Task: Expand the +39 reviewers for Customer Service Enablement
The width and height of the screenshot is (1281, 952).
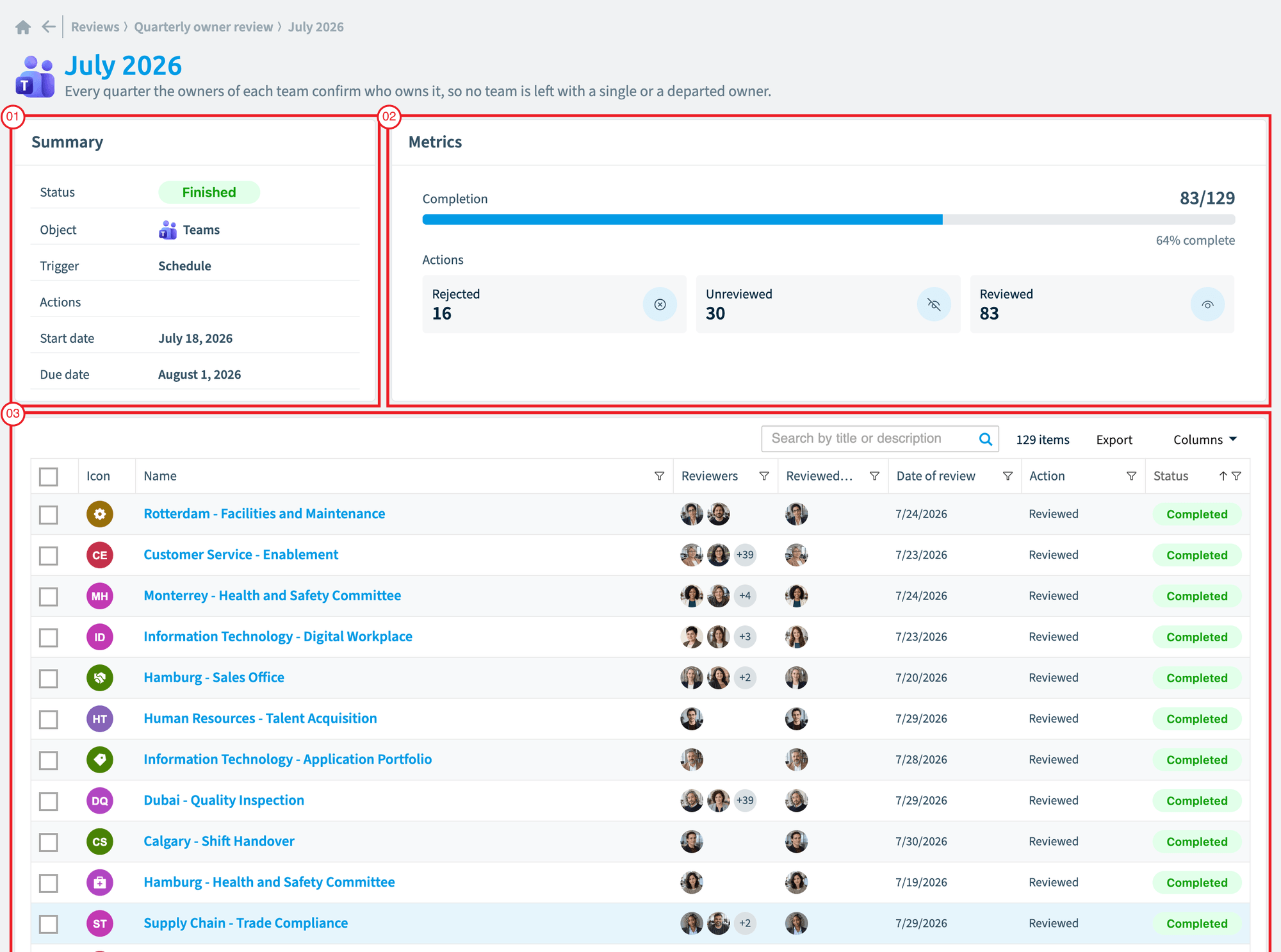Action: tap(745, 555)
